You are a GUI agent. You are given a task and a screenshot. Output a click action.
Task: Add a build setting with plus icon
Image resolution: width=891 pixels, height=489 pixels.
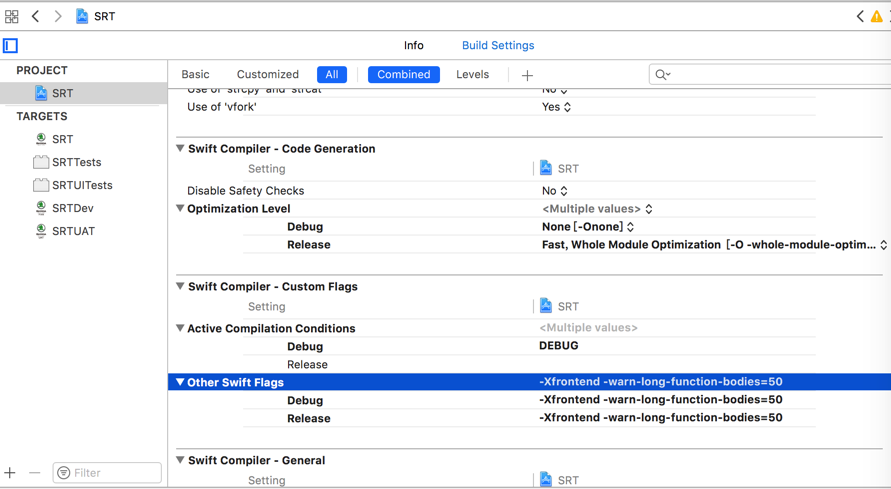point(527,75)
